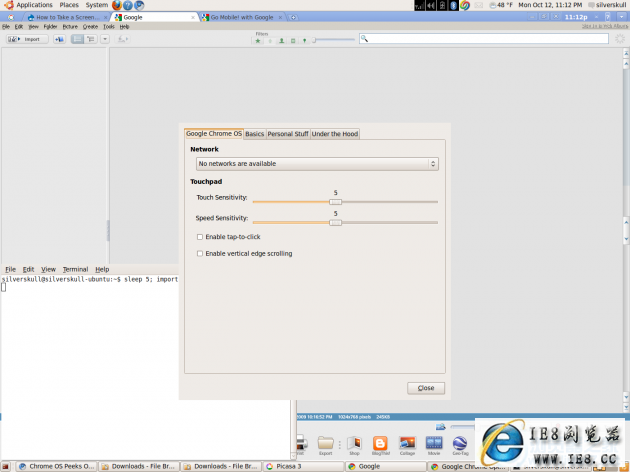This screenshot has height=472, width=630.
Task: Open the blue Help icon in top panel
Action: [128, 5]
